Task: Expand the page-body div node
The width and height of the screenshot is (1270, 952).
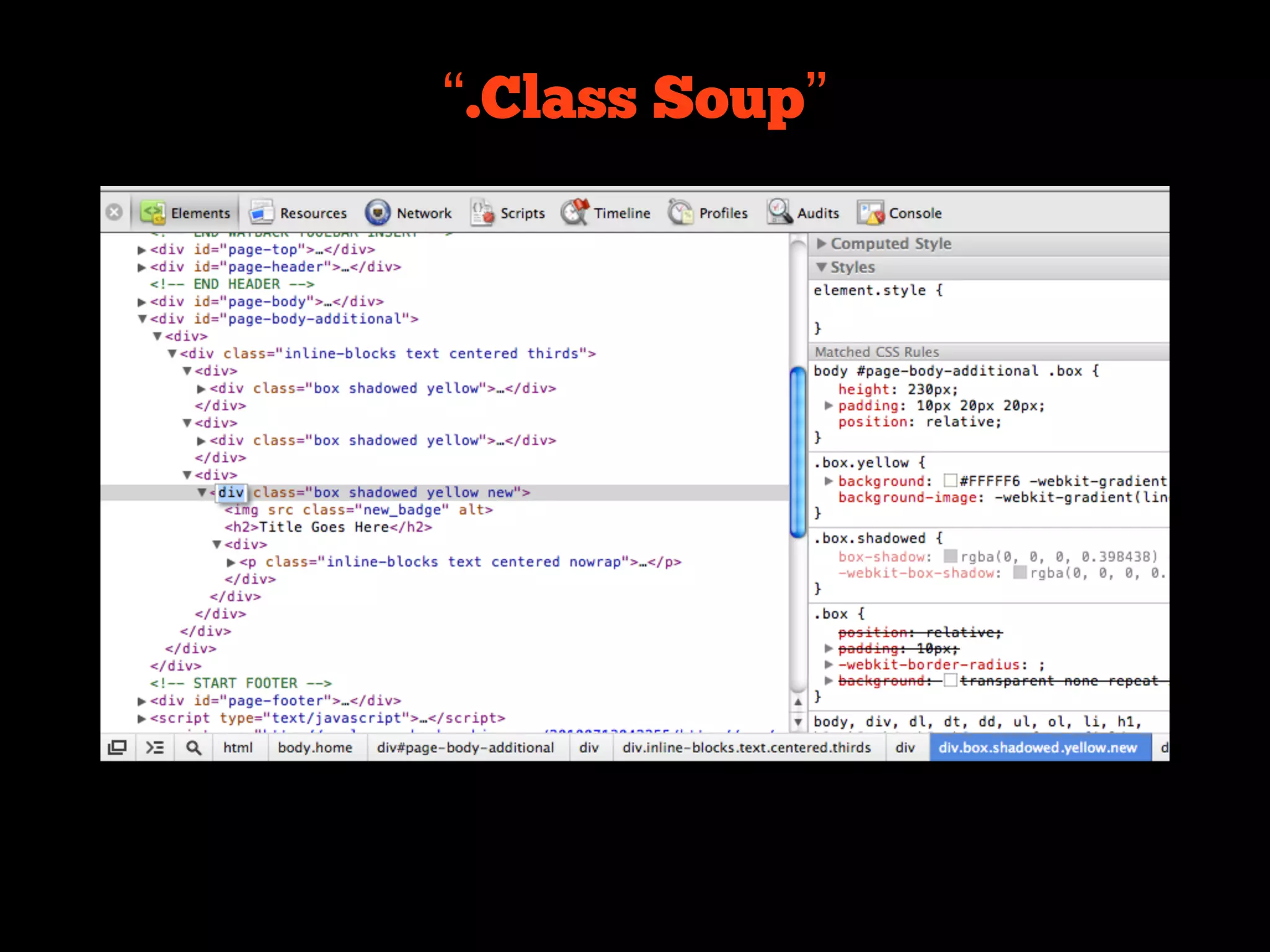Action: (141, 302)
